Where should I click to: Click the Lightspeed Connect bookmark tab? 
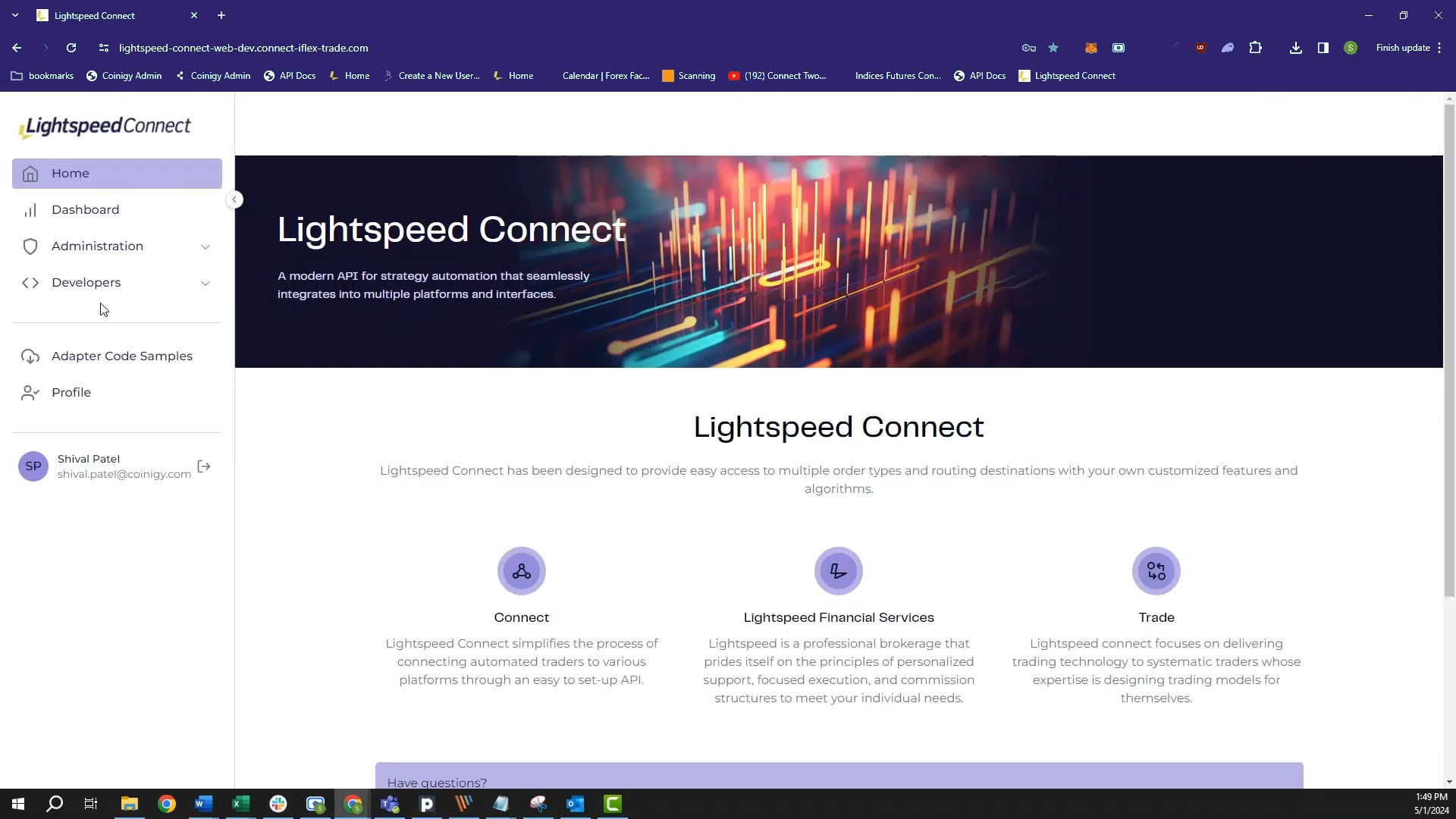pyautogui.click(x=1069, y=75)
